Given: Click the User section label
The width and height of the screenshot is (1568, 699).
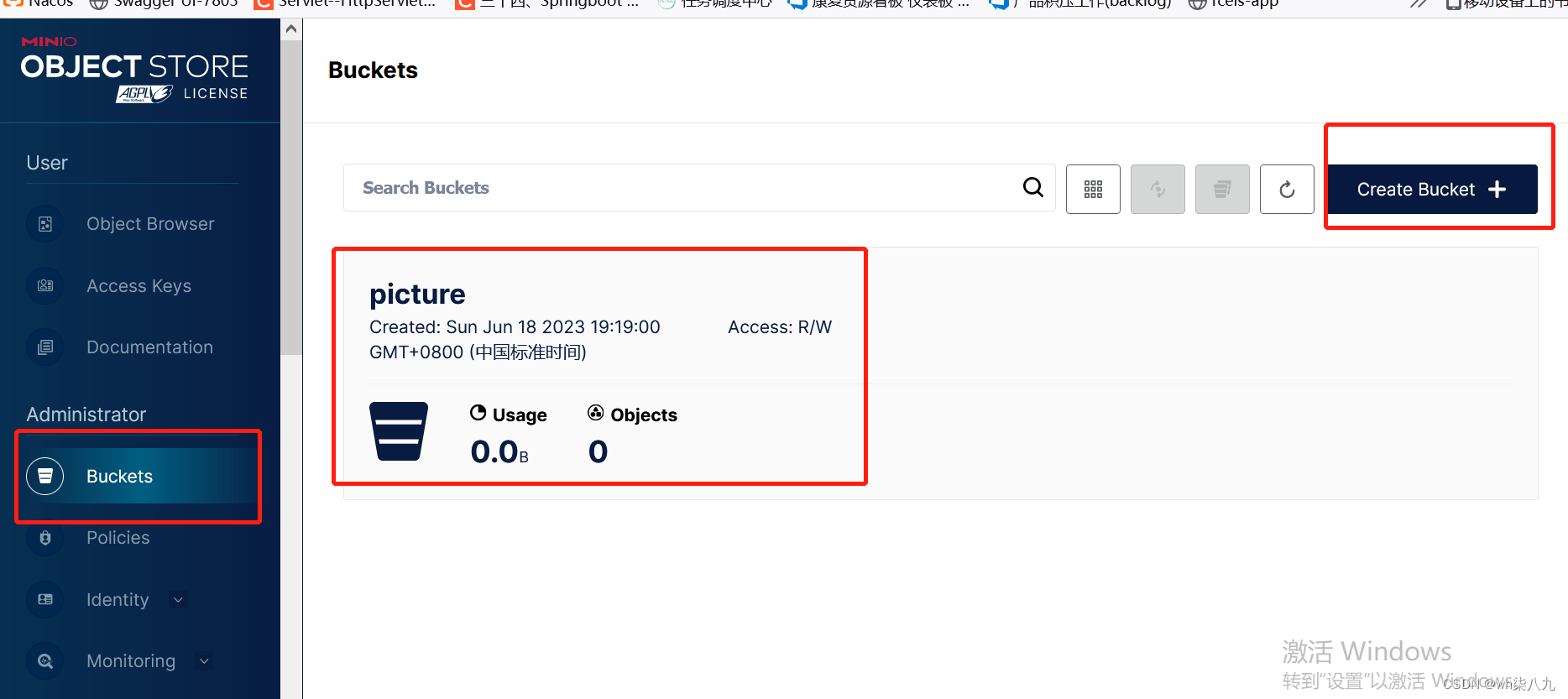Looking at the screenshot, I should pyautogui.click(x=47, y=163).
